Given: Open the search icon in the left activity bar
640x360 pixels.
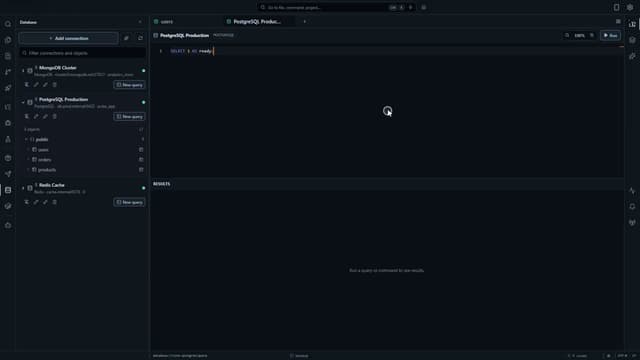Looking at the screenshot, I should (8, 24).
